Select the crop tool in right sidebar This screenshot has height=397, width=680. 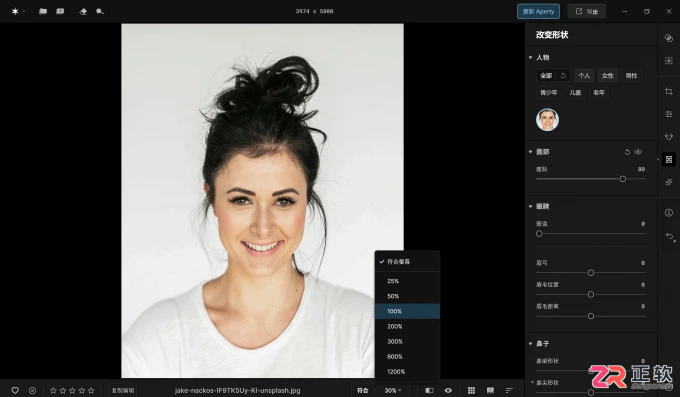669,92
